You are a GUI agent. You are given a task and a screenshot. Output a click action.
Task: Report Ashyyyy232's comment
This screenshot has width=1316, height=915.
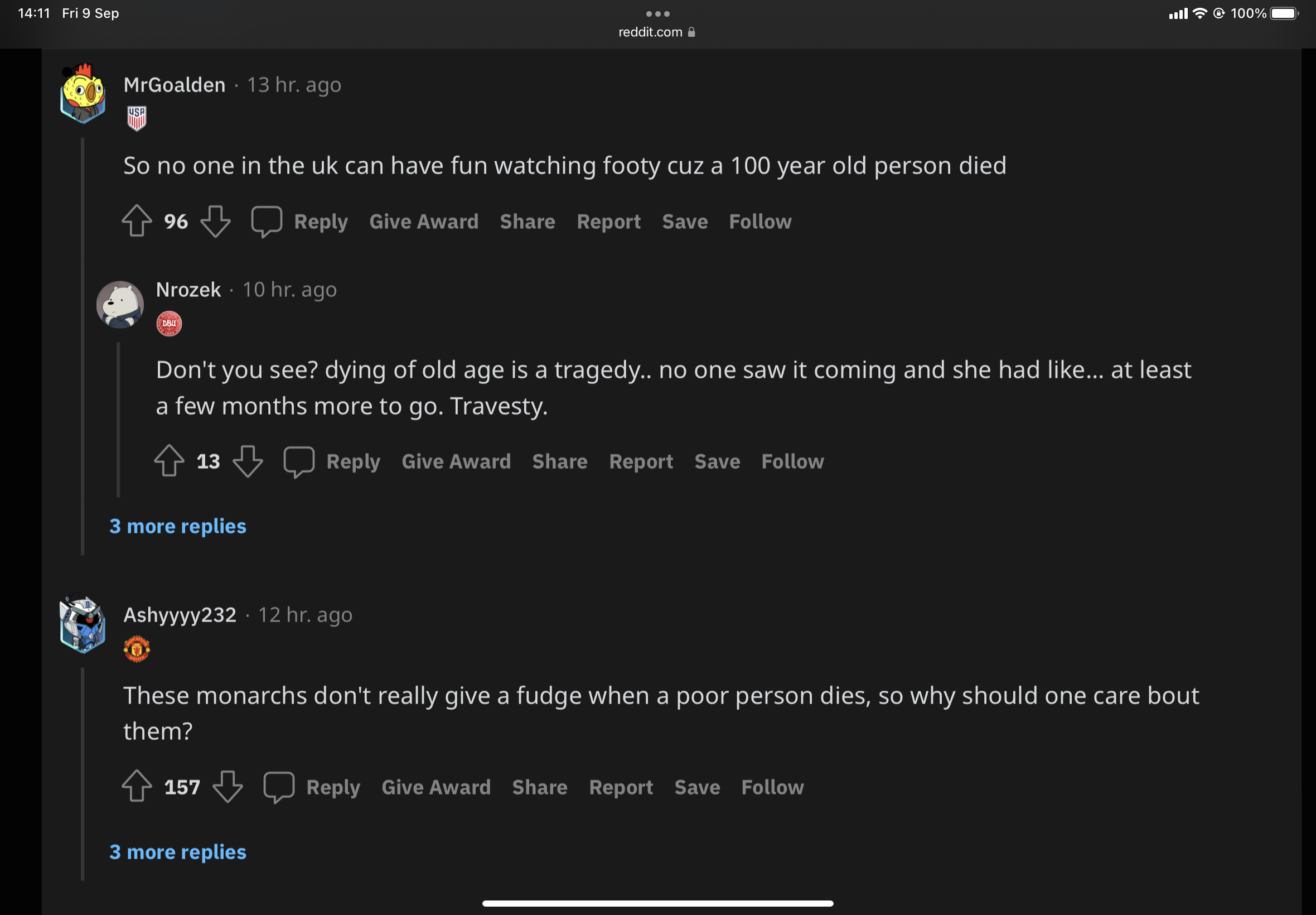pyautogui.click(x=621, y=787)
